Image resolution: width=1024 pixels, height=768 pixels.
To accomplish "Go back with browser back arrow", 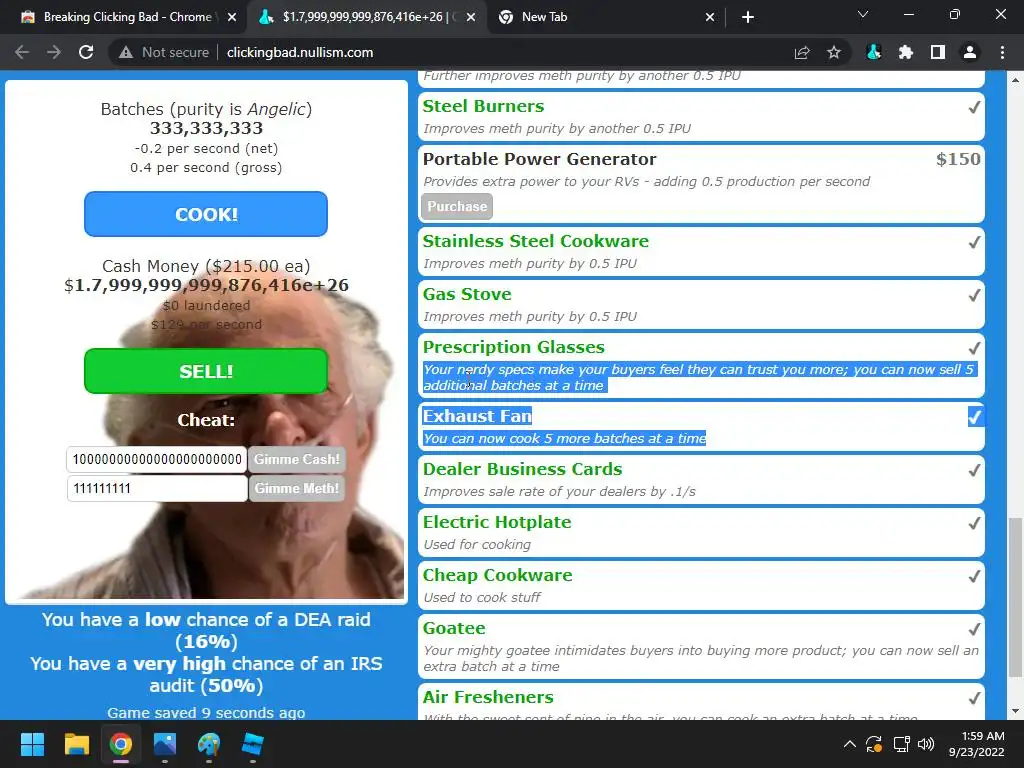I will 22,52.
